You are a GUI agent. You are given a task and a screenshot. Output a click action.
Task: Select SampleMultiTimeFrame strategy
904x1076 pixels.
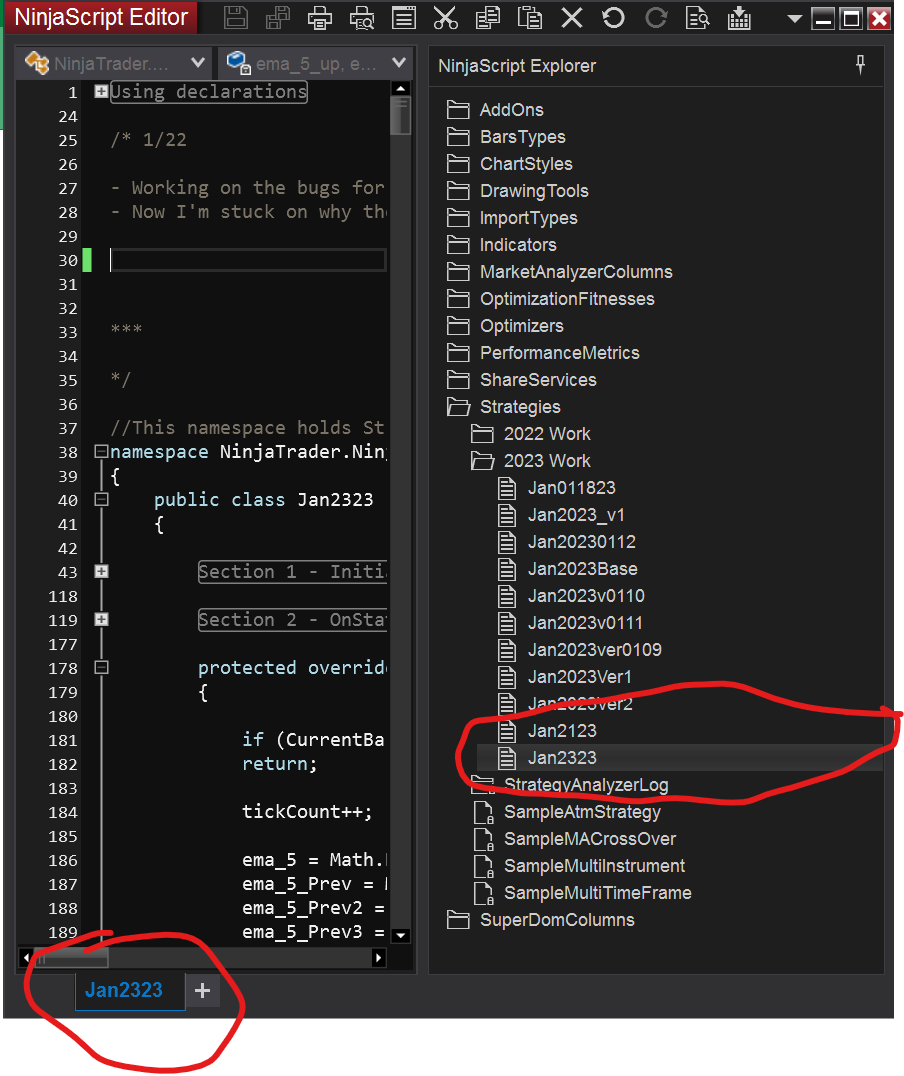pos(597,893)
